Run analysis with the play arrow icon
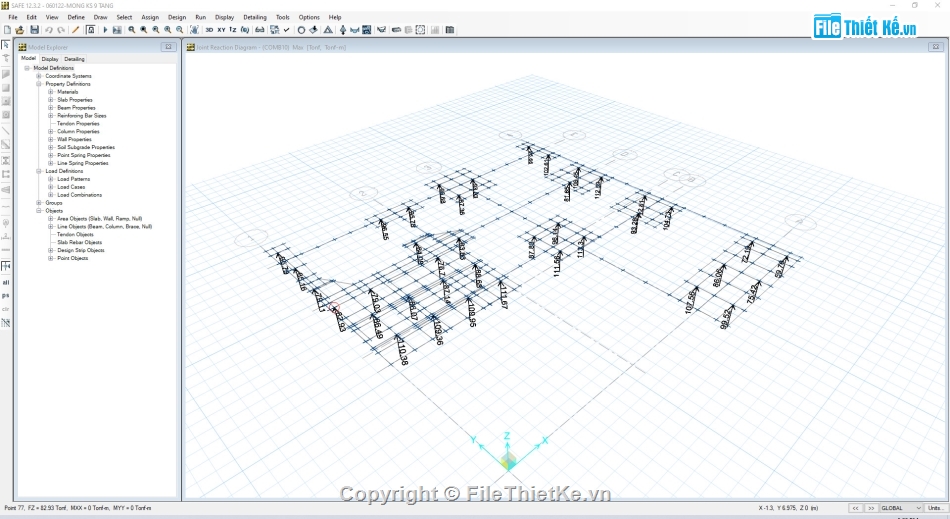The height and width of the screenshot is (519, 950). click(x=105, y=30)
